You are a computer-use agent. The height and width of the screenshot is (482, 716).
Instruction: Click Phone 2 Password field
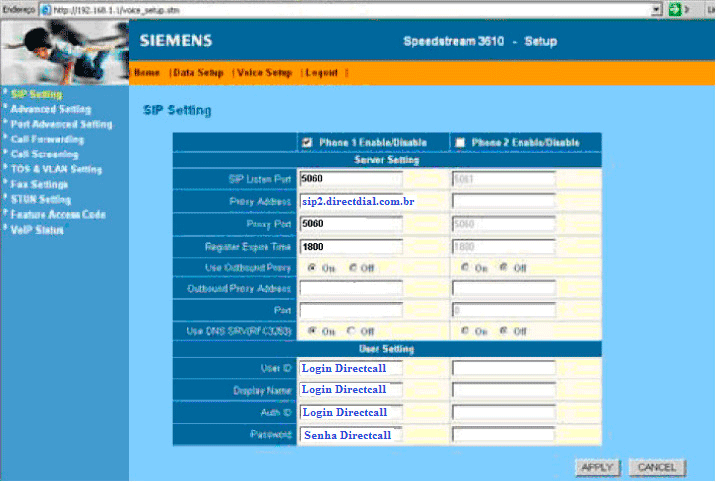(x=504, y=435)
